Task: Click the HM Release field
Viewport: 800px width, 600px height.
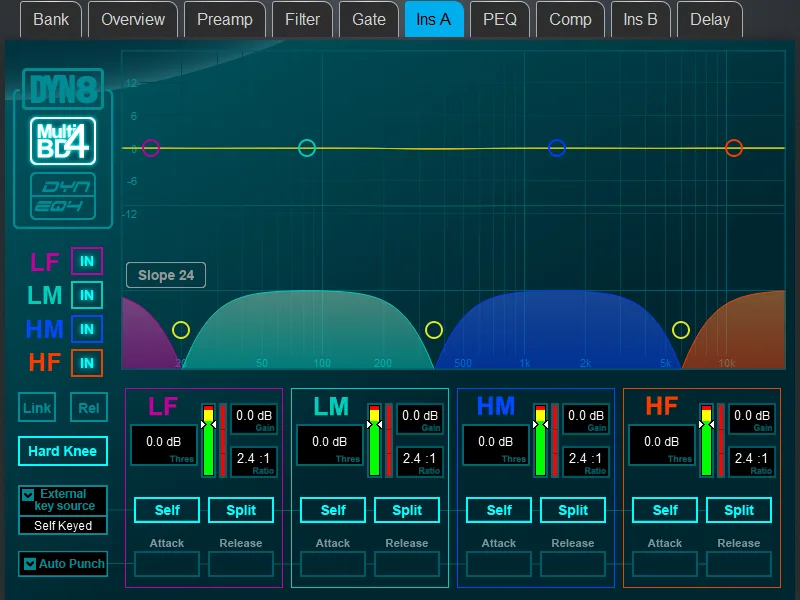Action: [x=573, y=564]
